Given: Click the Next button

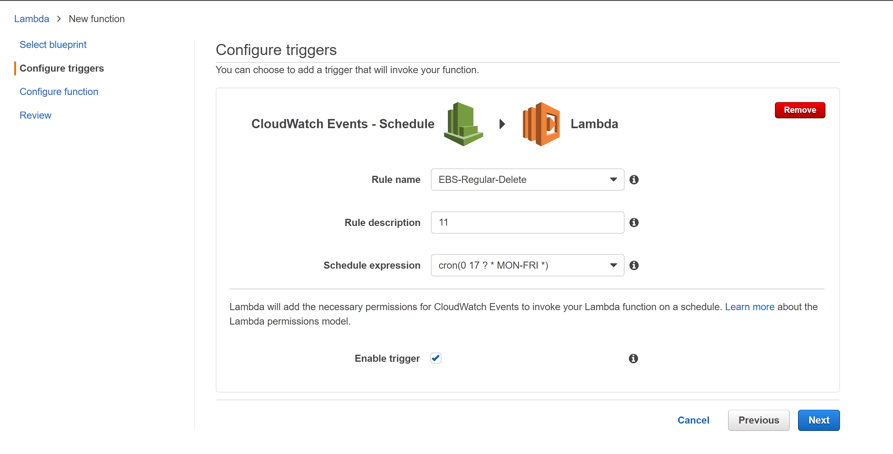Looking at the screenshot, I should pos(818,420).
